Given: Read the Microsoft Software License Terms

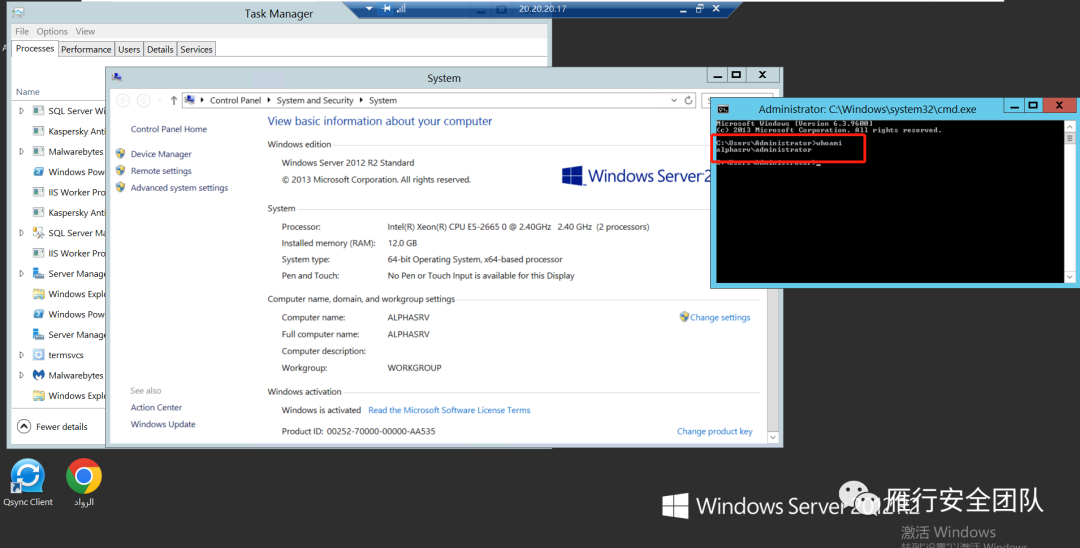Looking at the screenshot, I should pos(449,410).
